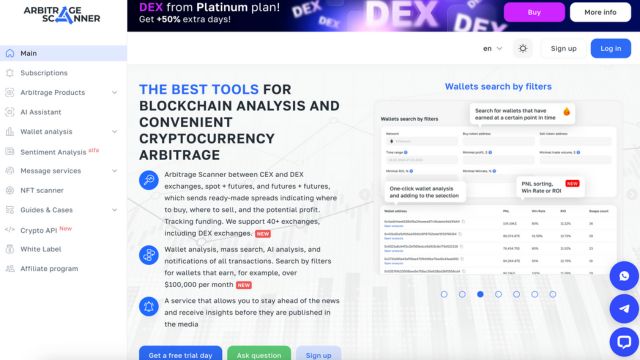Expand the Guides & Cases chevron
The width and height of the screenshot is (640, 360).
pos(114,210)
